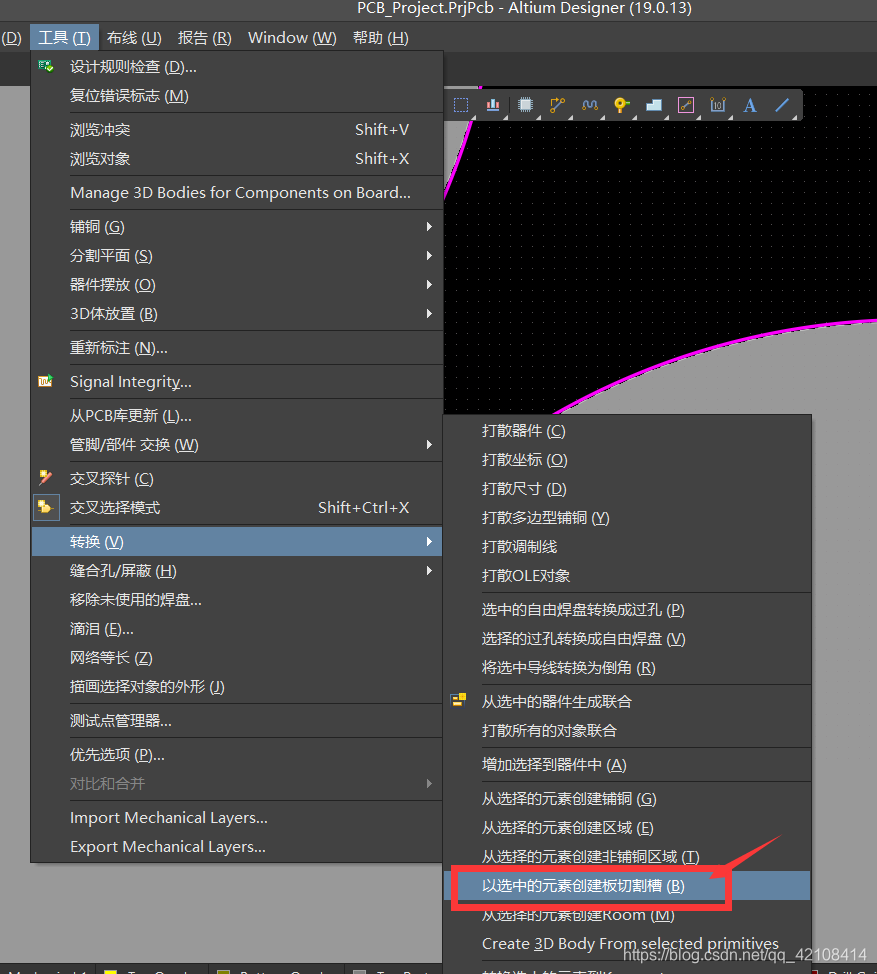Open the Window (W) menu
The height and width of the screenshot is (974, 877).
click(292, 38)
